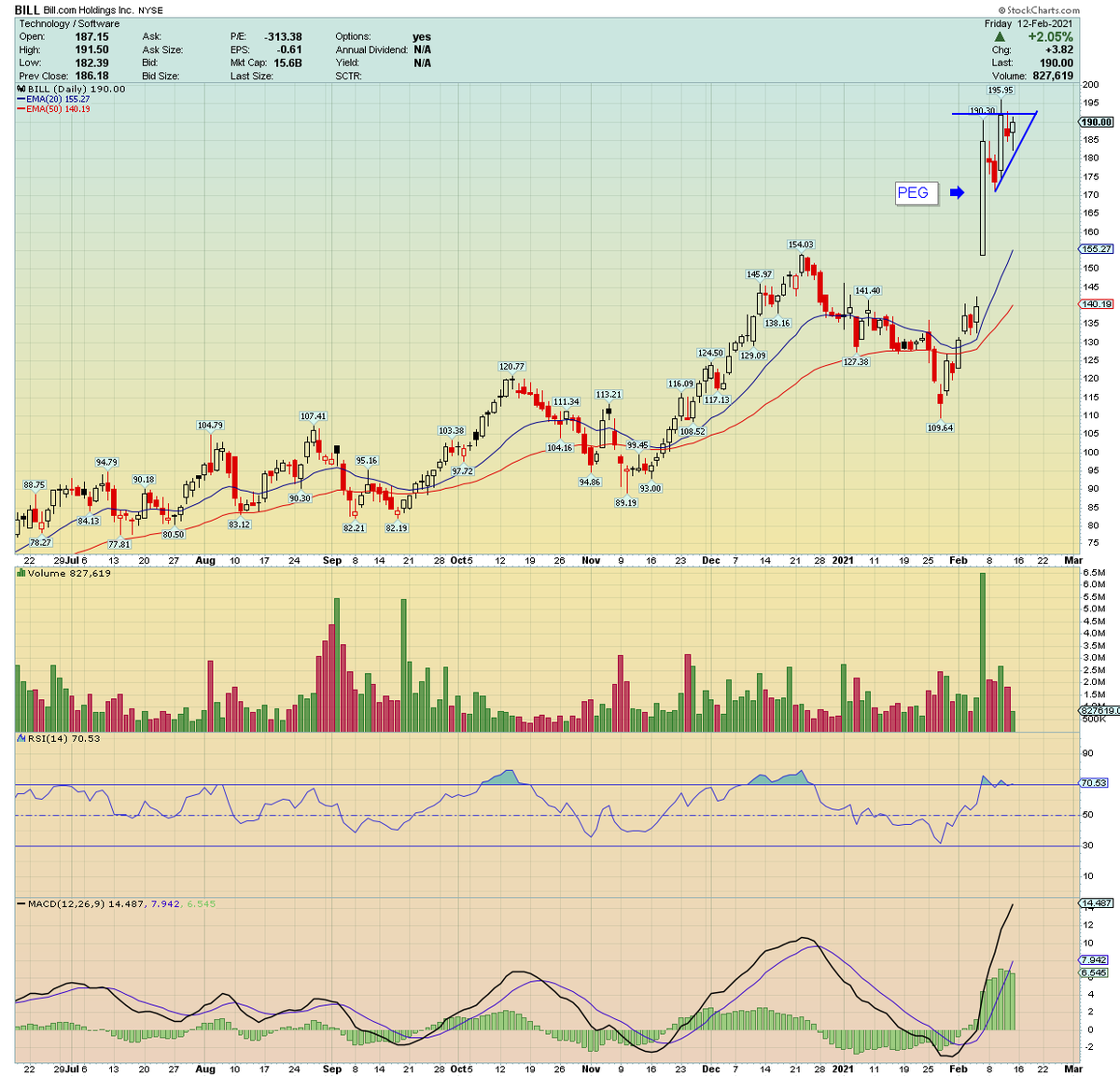Click the EMA(50) 140.19 legend entry
The image size is (1120, 1077).
click(x=53, y=108)
